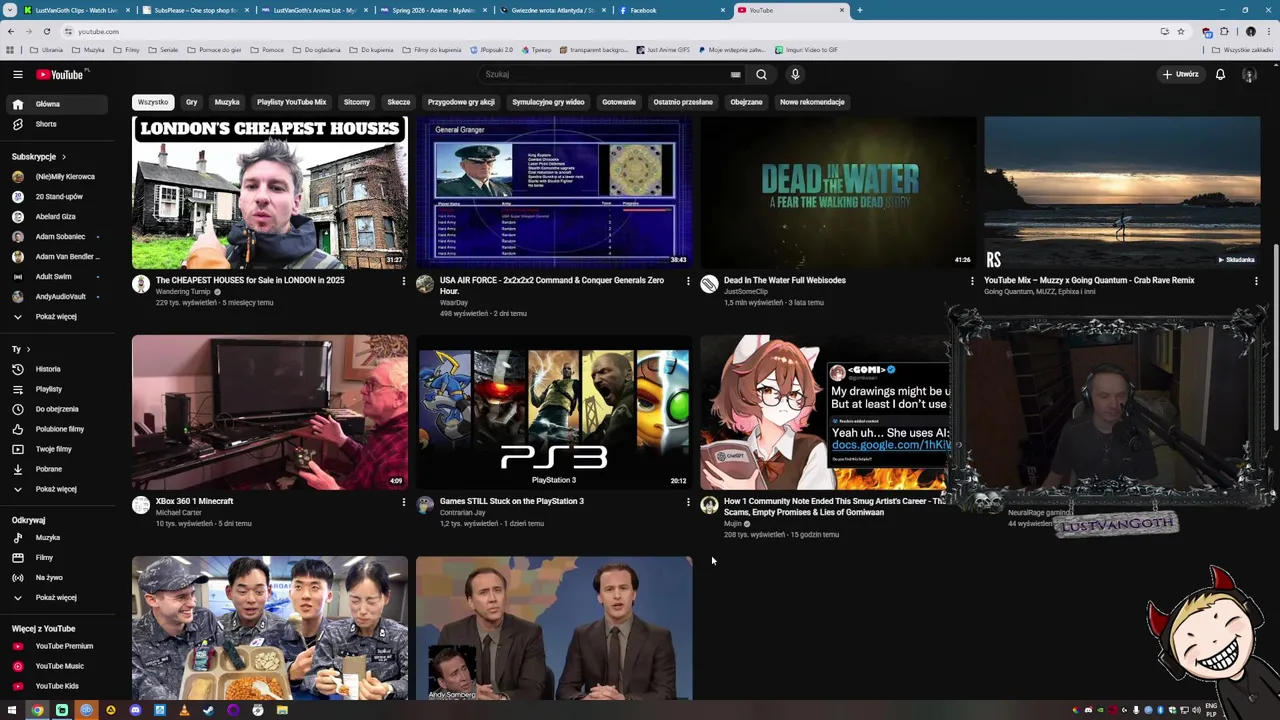This screenshot has width=1280, height=720.
Task: Open the notifications bell
Action: (x=1220, y=74)
